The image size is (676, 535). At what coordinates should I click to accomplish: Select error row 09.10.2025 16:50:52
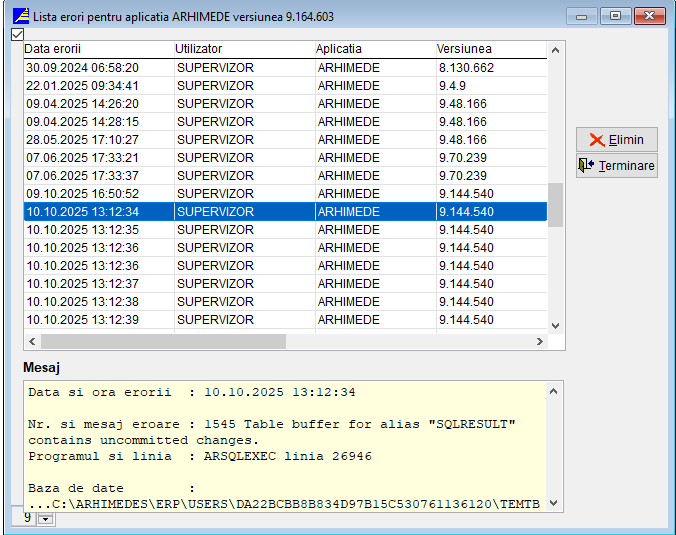pos(285,194)
